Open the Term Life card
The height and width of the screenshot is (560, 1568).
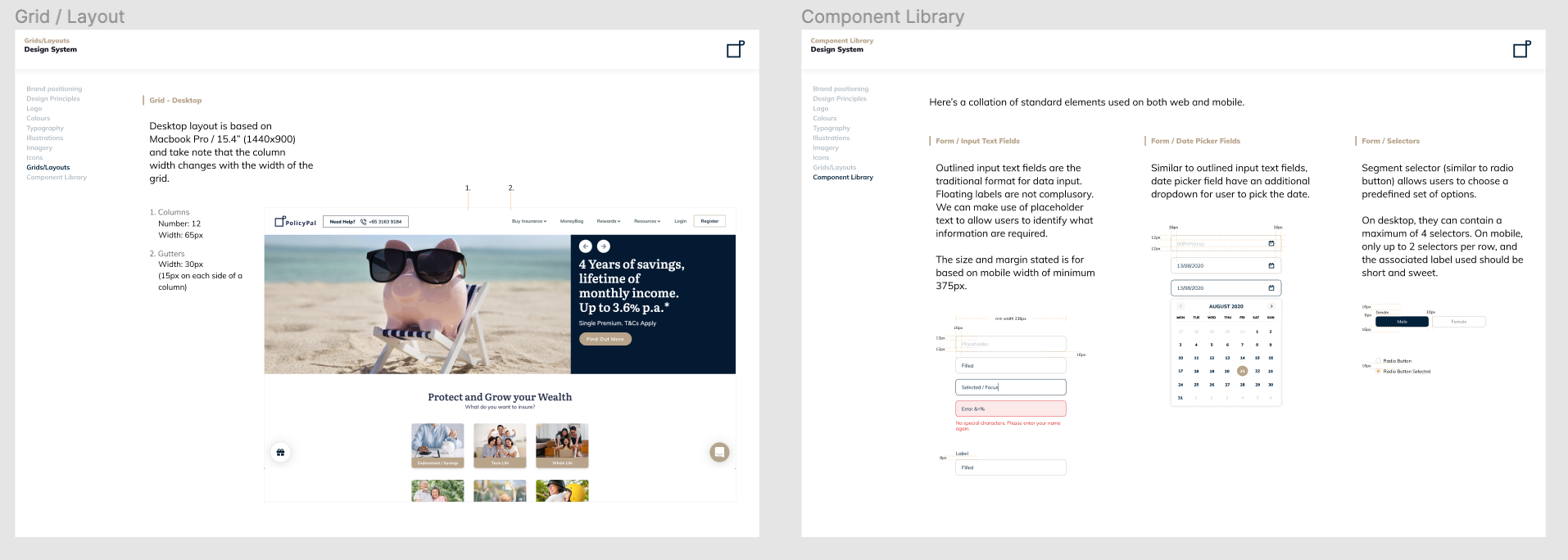(500, 445)
